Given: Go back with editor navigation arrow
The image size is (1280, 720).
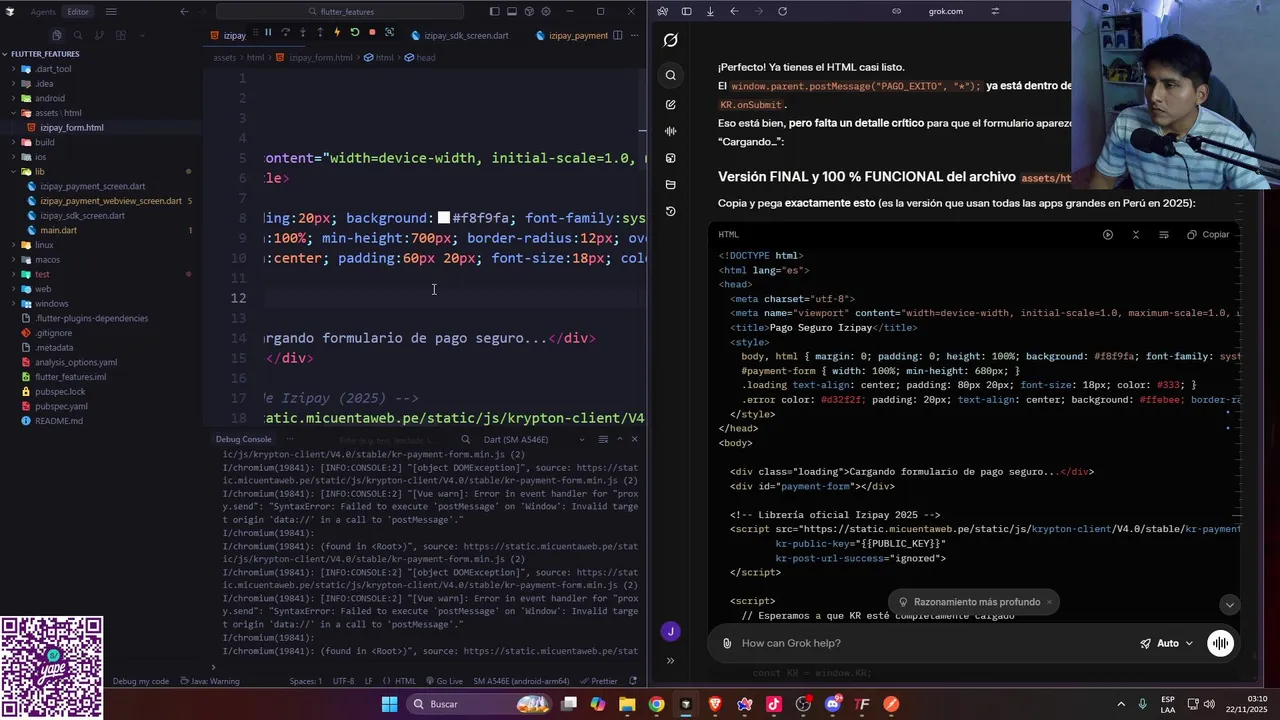Looking at the screenshot, I should (x=184, y=12).
